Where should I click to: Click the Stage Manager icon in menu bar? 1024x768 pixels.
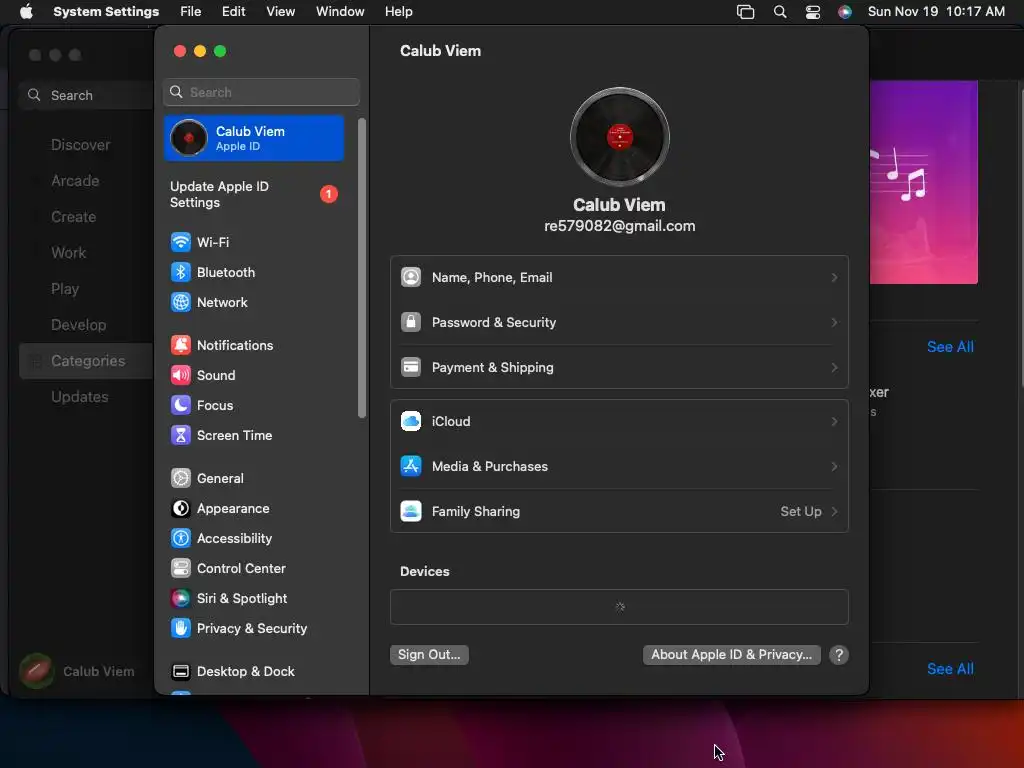(x=745, y=12)
